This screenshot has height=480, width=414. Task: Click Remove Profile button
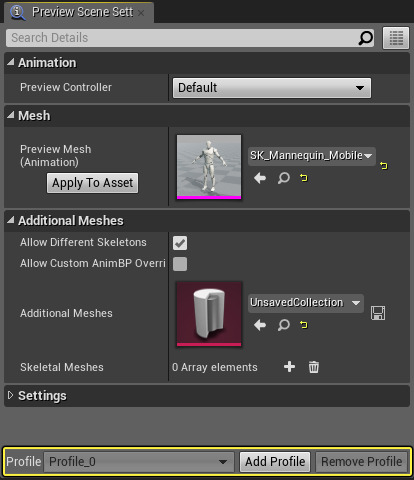[x=361, y=462]
